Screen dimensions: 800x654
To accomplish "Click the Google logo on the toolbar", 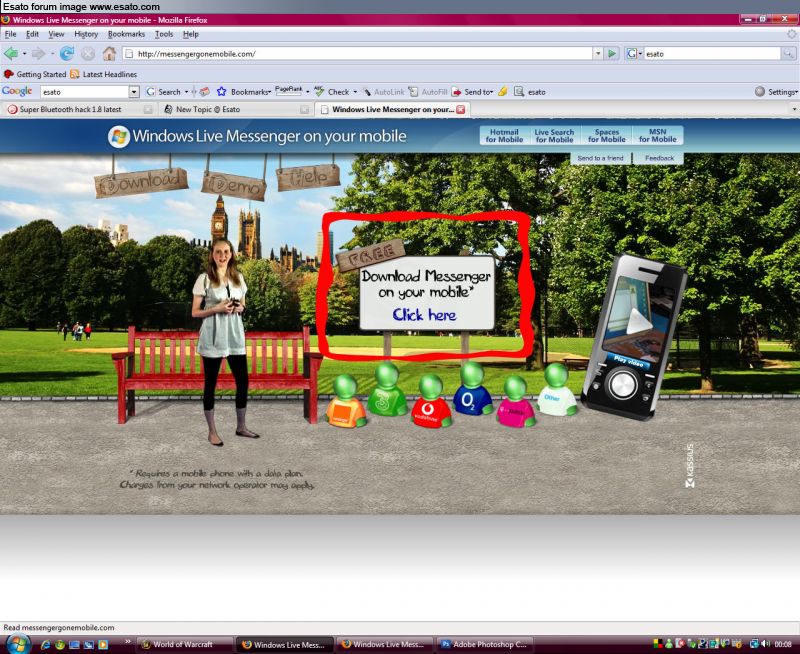I will 17,91.
